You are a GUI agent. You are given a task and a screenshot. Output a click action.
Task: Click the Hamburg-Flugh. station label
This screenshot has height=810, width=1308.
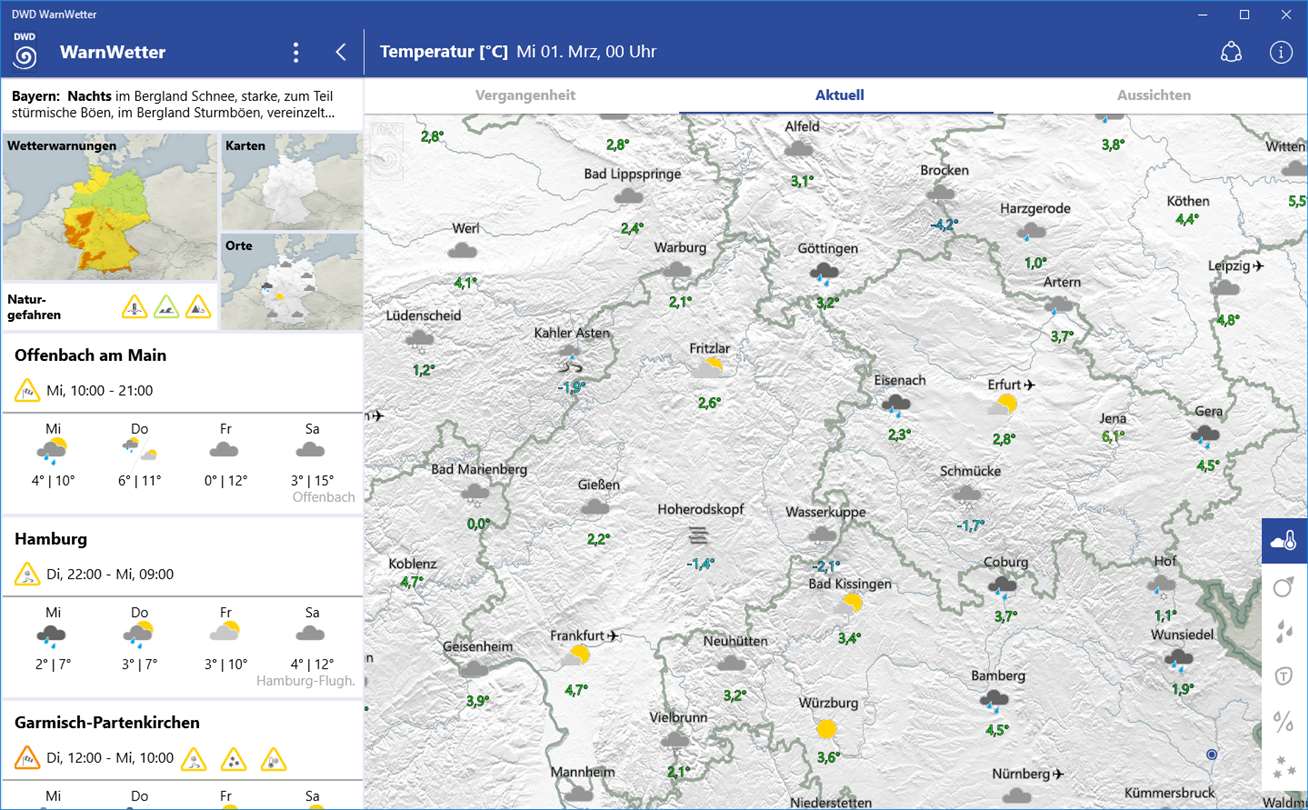click(x=306, y=681)
